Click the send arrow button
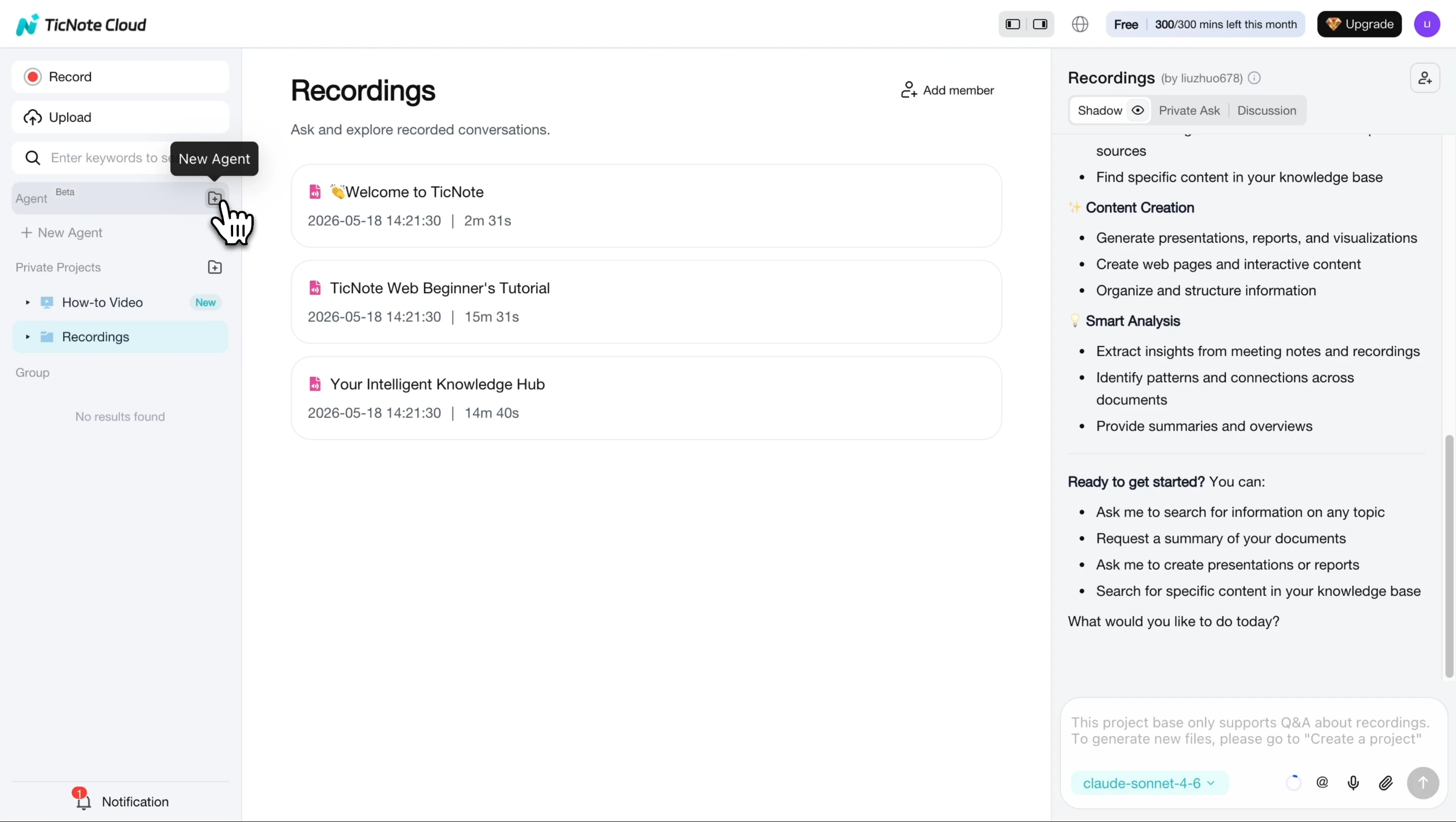The width and height of the screenshot is (1456, 822). [x=1423, y=783]
